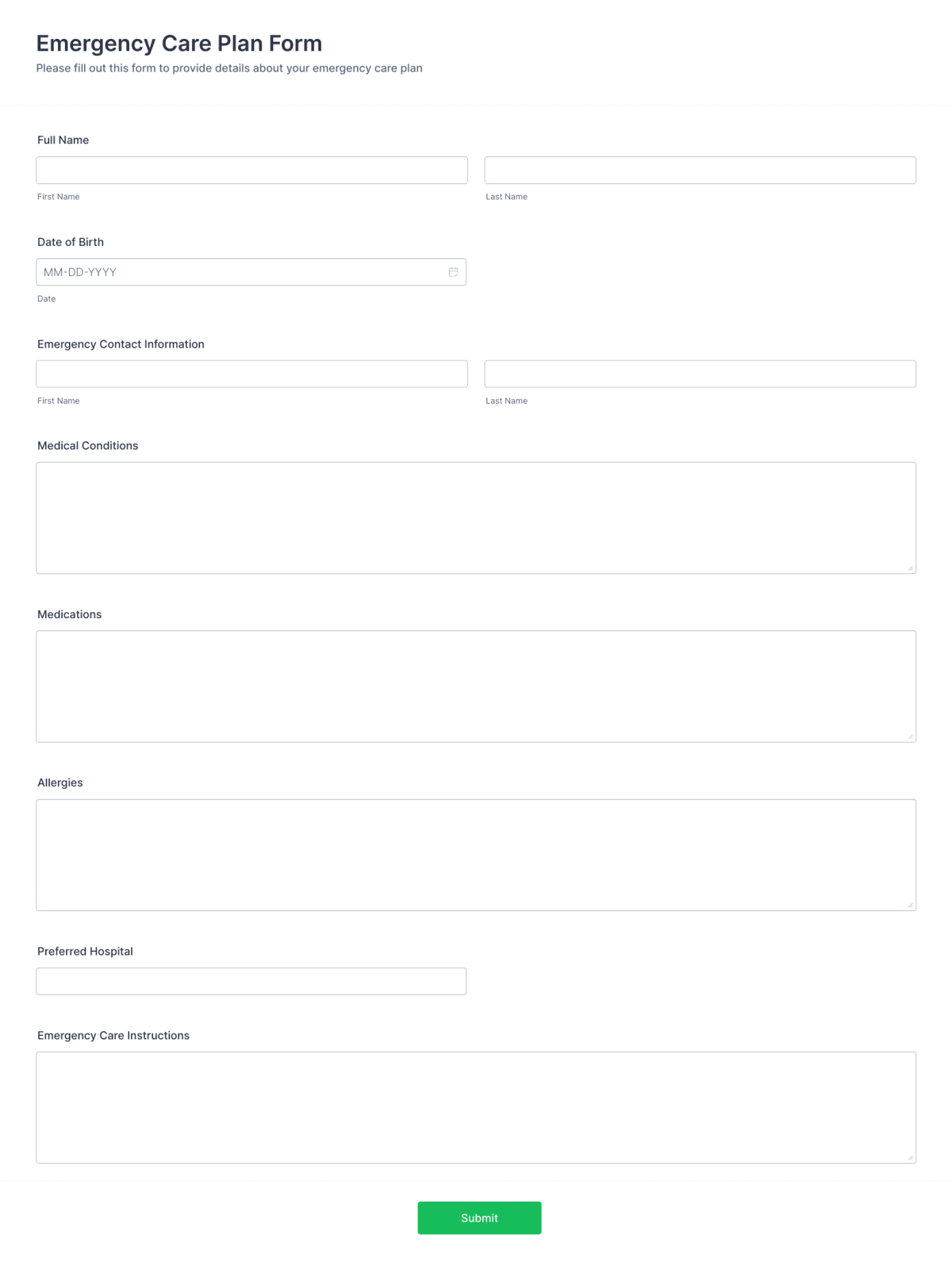Click inside the Allergies text area
The height and width of the screenshot is (1262, 952).
[475, 854]
